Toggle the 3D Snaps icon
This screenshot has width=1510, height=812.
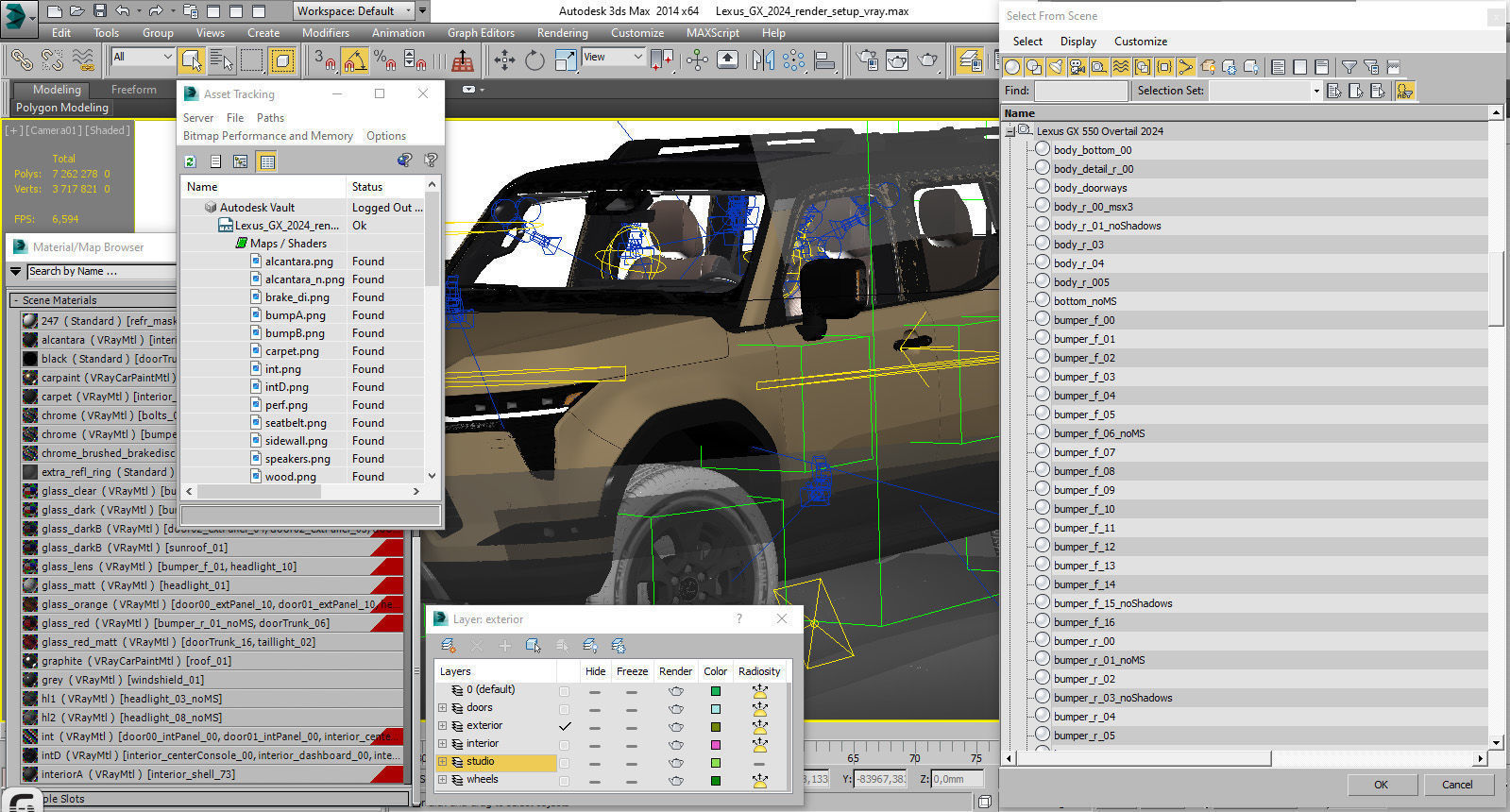click(324, 60)
